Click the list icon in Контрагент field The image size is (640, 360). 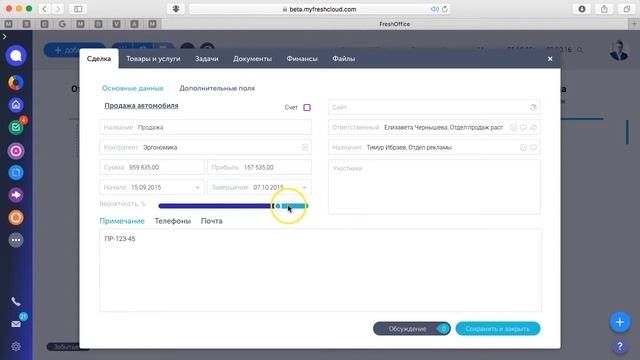tap(305, 147)
